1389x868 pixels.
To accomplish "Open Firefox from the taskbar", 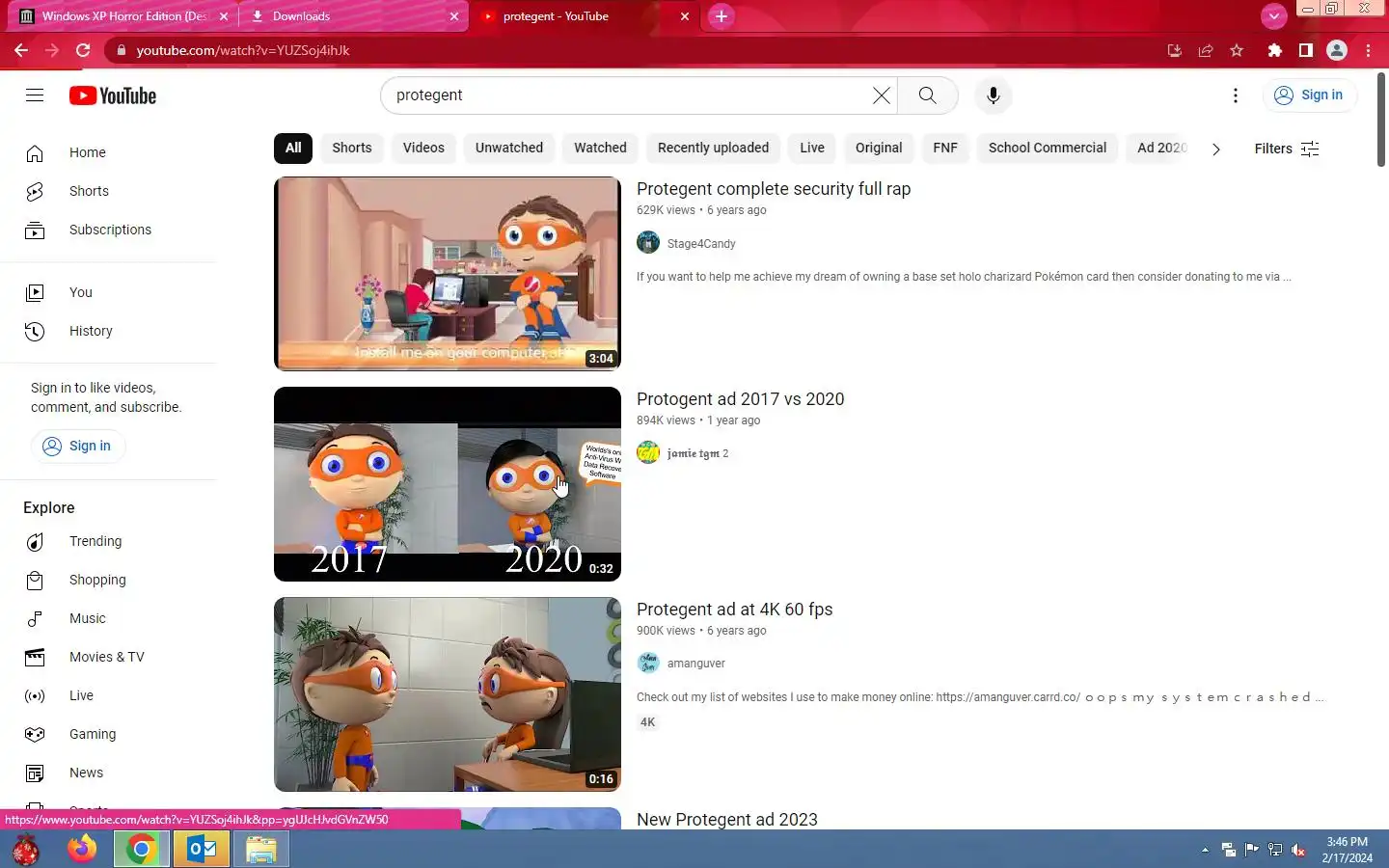I will [x=82, y=850].
